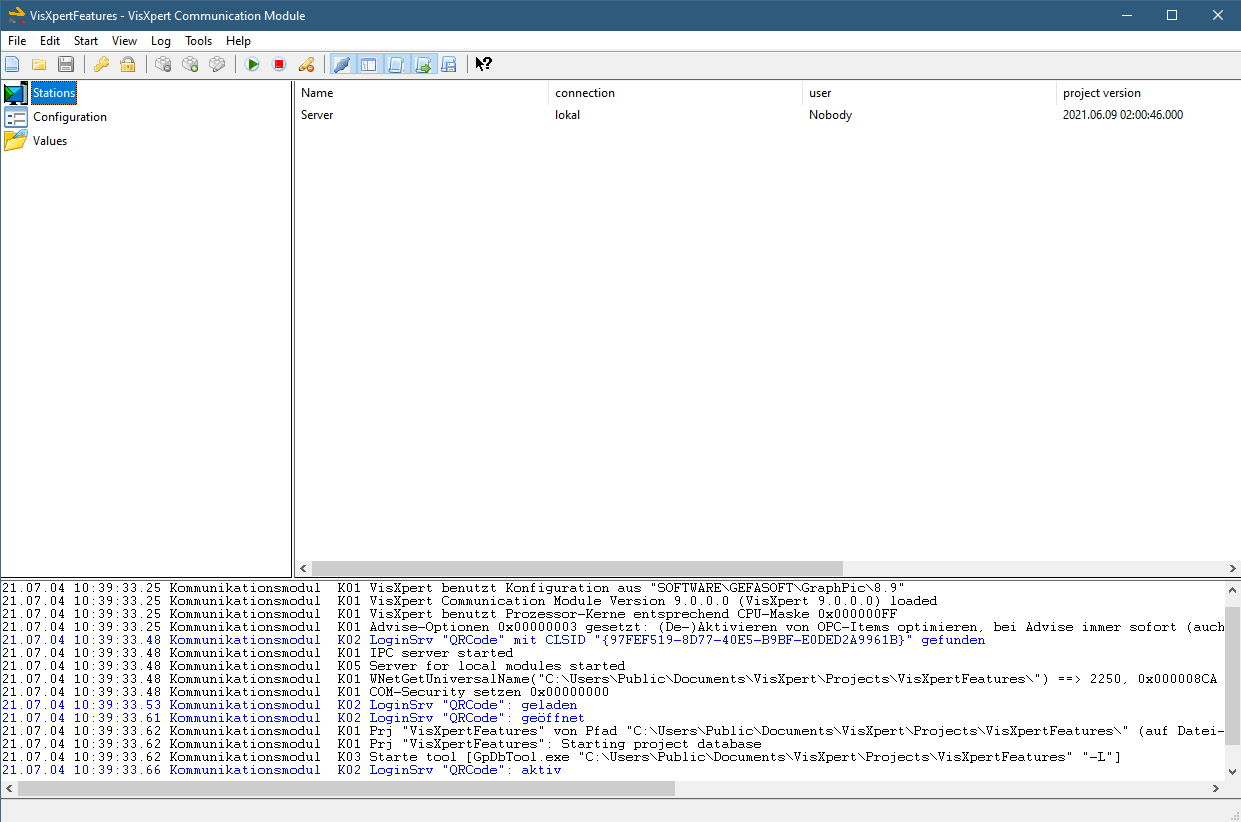The height and width of the screenshot is (822, 1241).
Task: Activate context help with arrow-question icon
Action: [x=483, y=64]
